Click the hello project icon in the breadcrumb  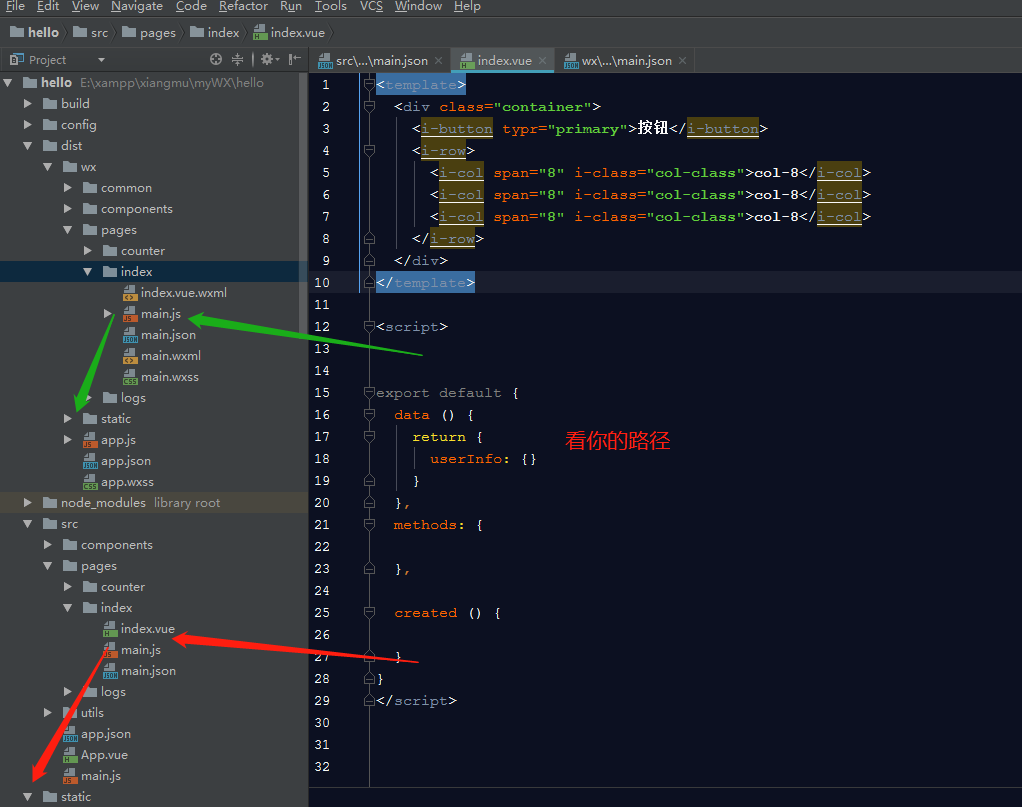16,31
